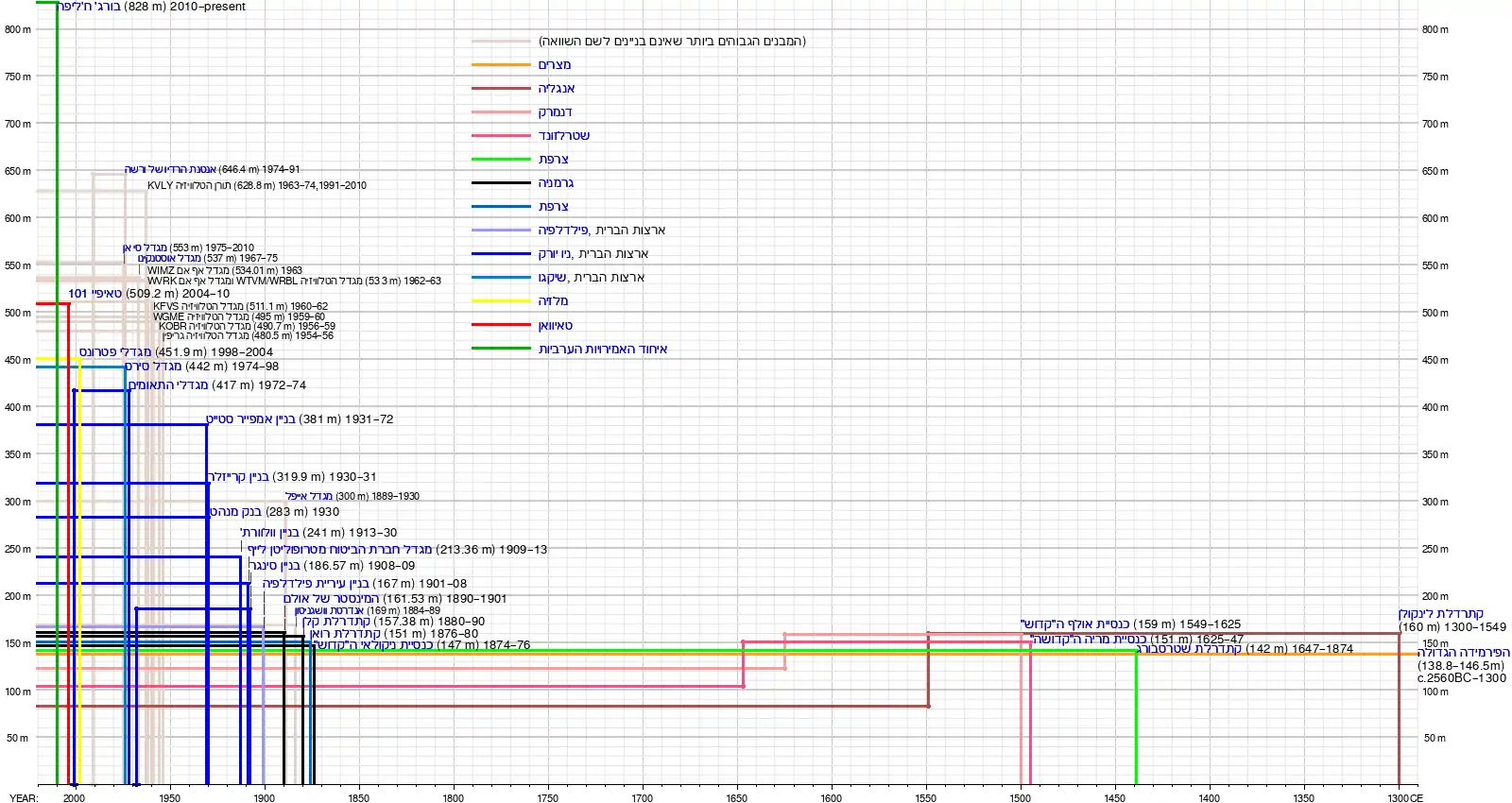
Task: Select the 1300 CE year axis label
Action: pos(1405,798)
